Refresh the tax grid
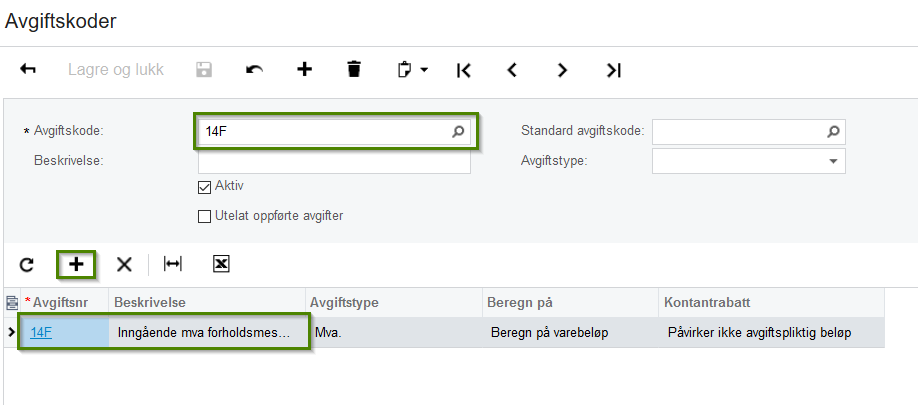Viewport: 918px width, 405px height. point(27,264)
